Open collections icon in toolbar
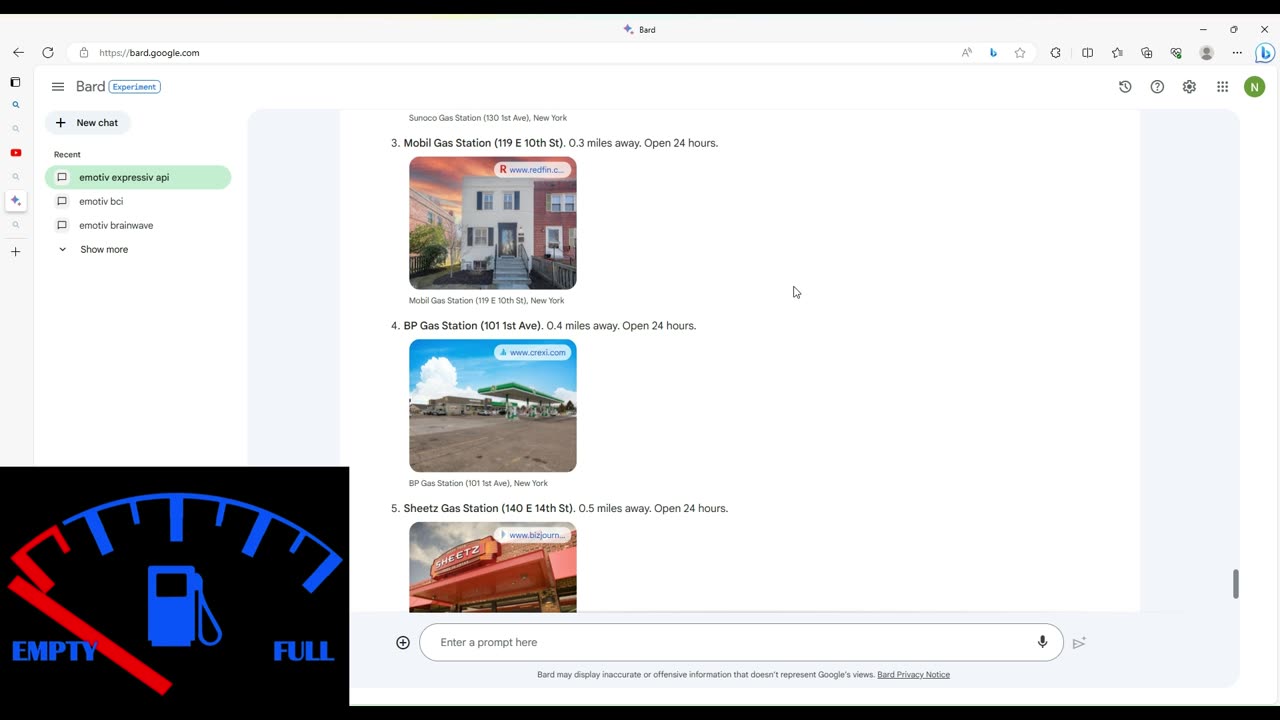This screenshot has width=1280, height=720. click(1146, 52)
